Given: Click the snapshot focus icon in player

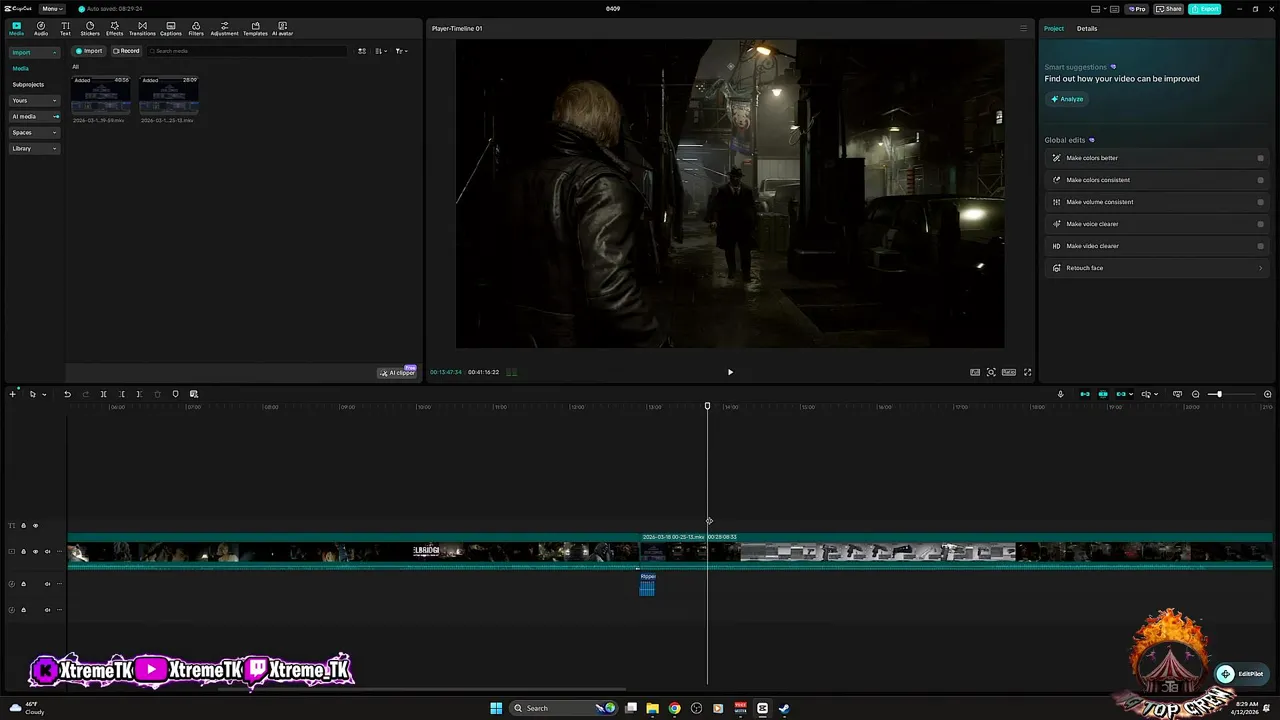Looking at the screenshot, I should tap(991, 372).
